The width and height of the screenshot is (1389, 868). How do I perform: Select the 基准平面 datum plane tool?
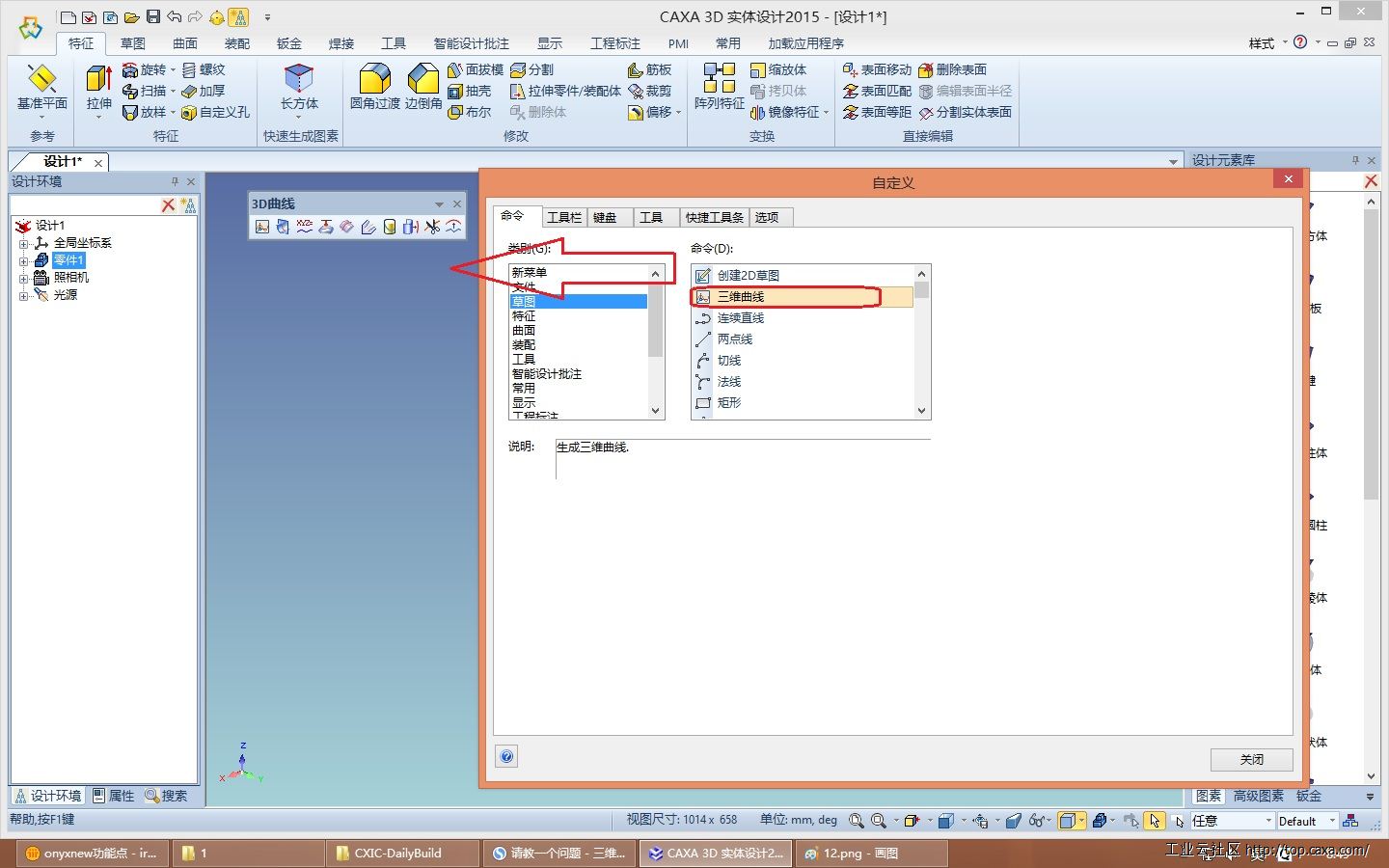[x=41, y=87]
